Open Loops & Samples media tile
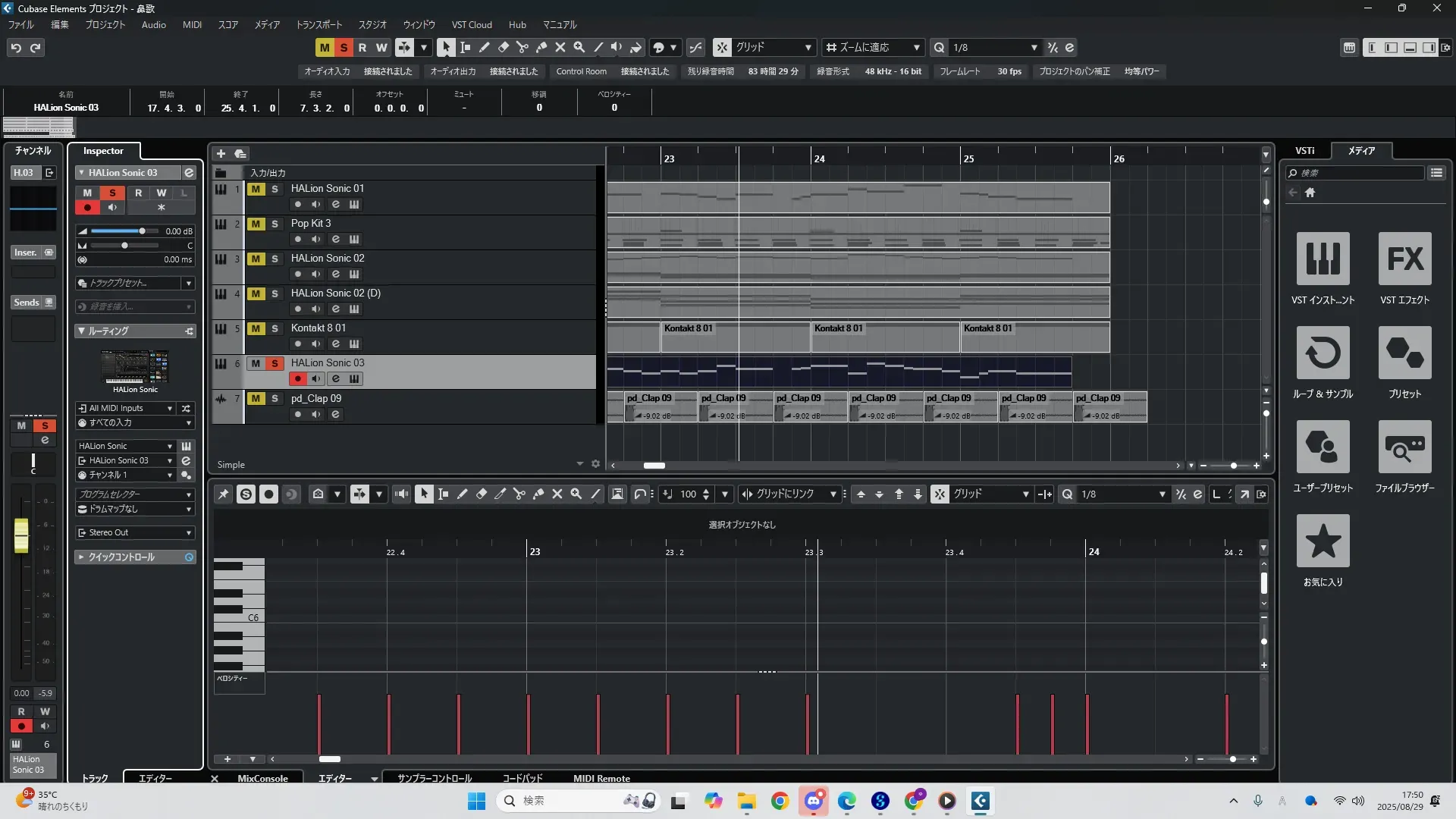This screenshot has height=819, width=1456. [x=1323, y=353]
